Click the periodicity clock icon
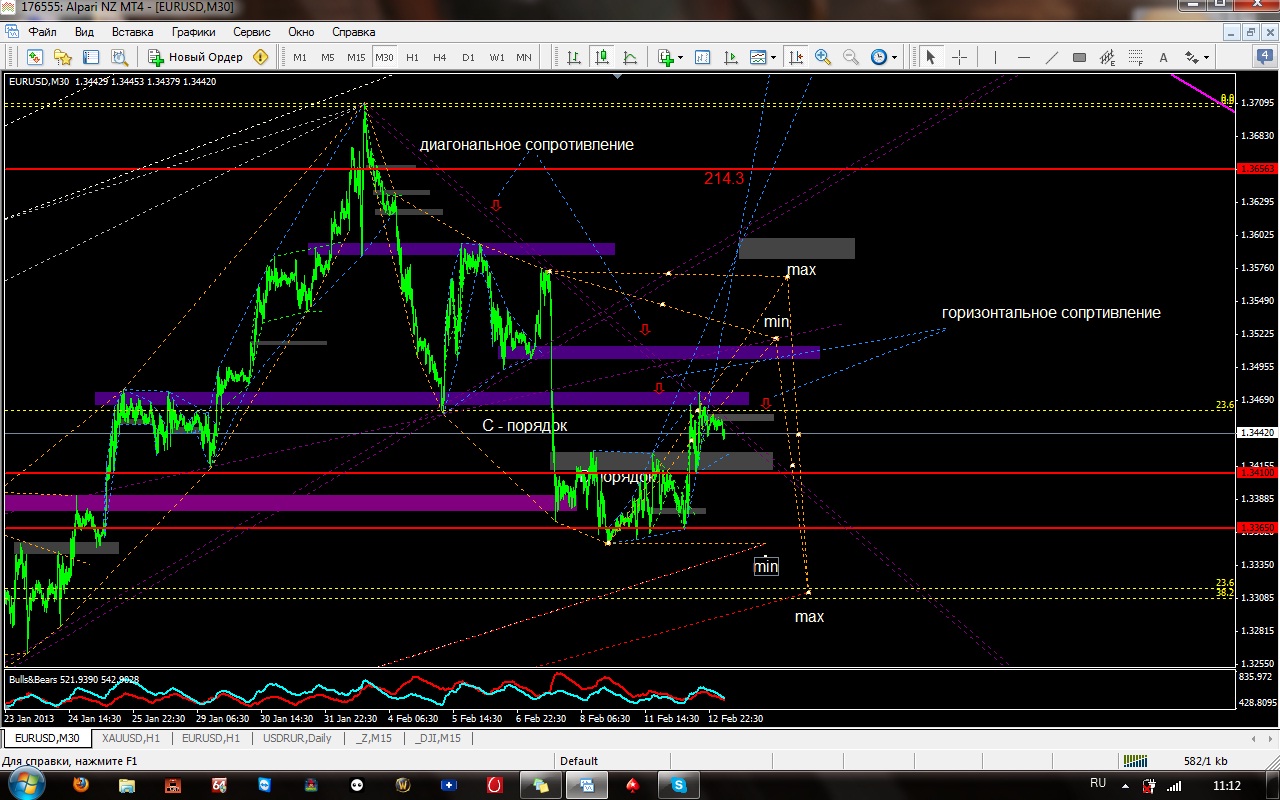The image size is (1280, 800). [x=879, y=57]
